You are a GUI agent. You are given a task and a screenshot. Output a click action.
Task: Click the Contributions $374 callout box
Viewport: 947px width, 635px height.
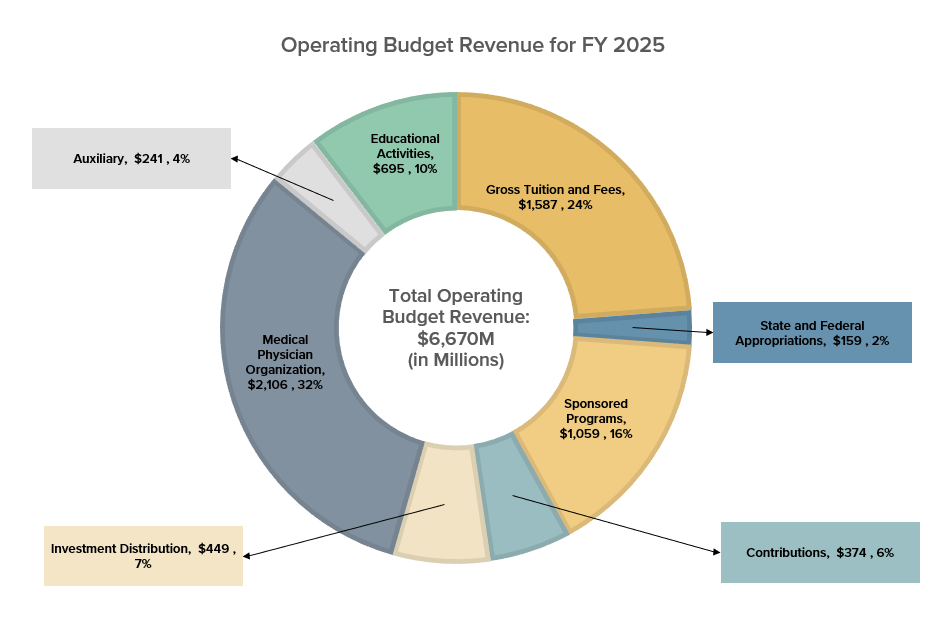click(x=819, y=553)
